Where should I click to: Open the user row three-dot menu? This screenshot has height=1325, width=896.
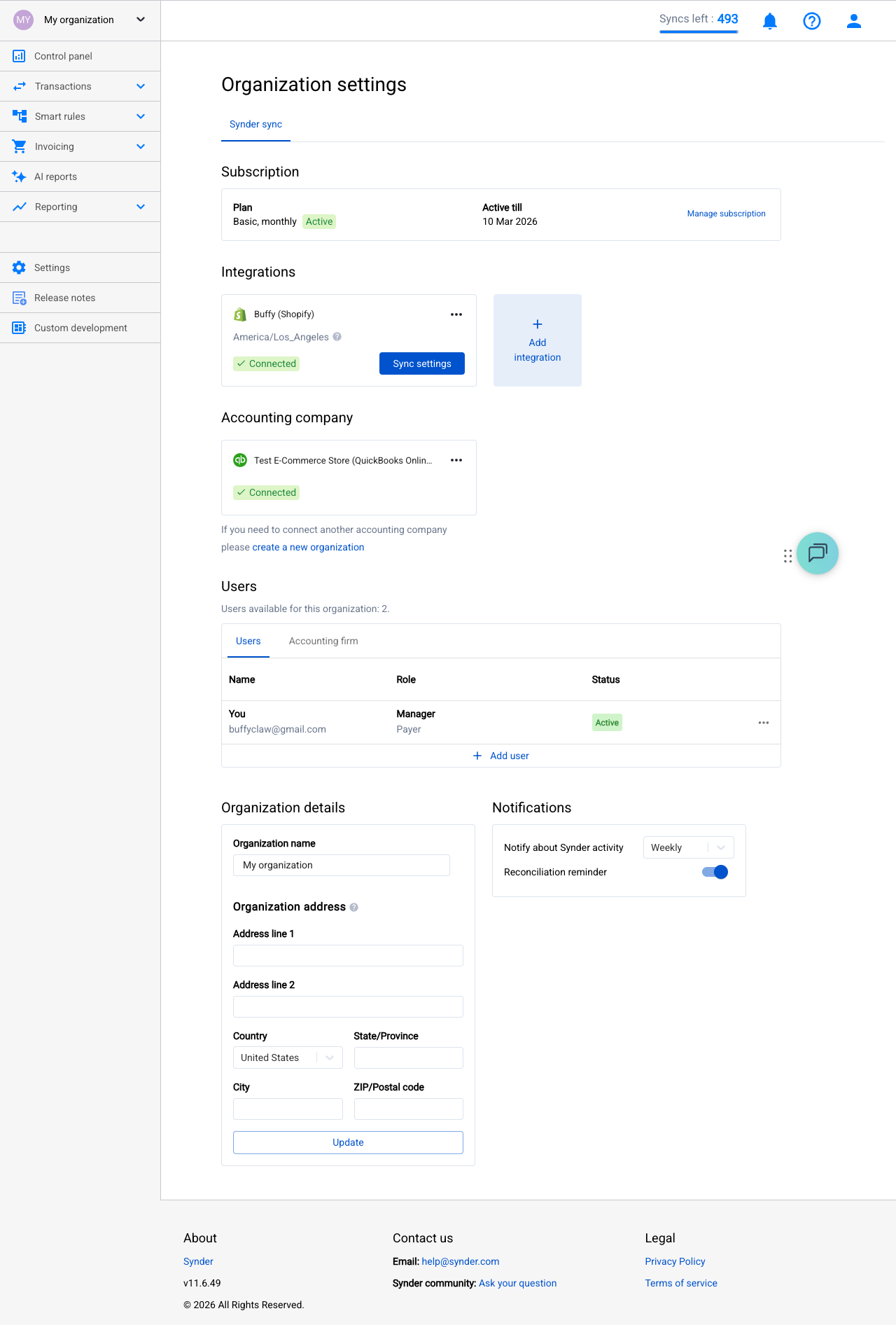764,723
